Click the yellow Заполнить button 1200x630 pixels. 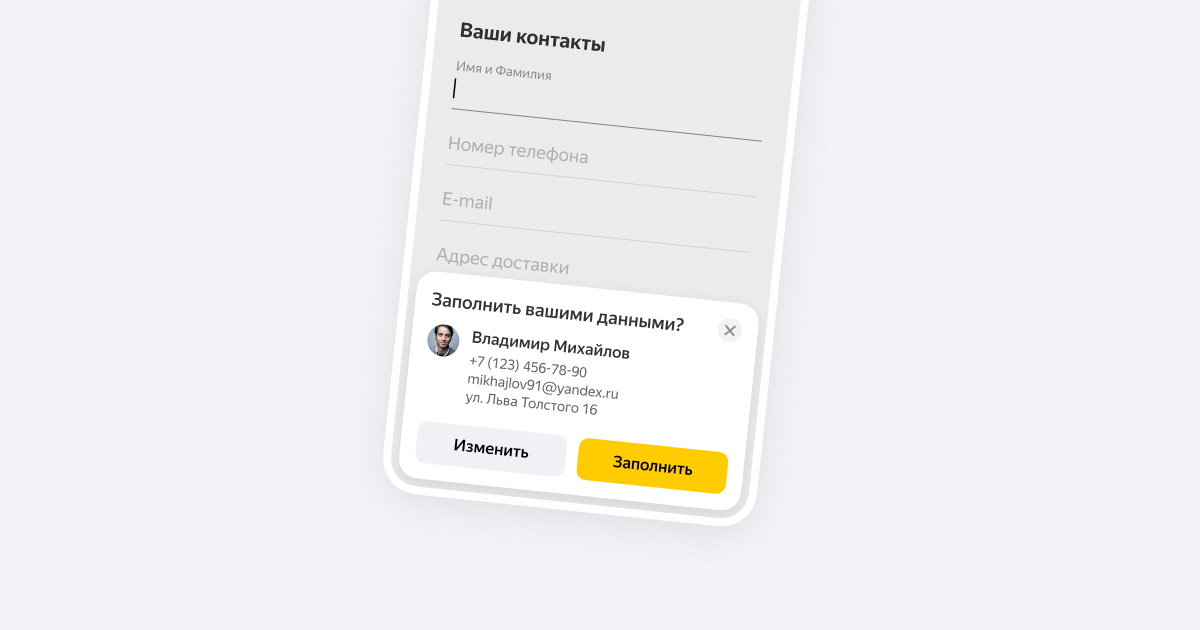click(652, 466)
